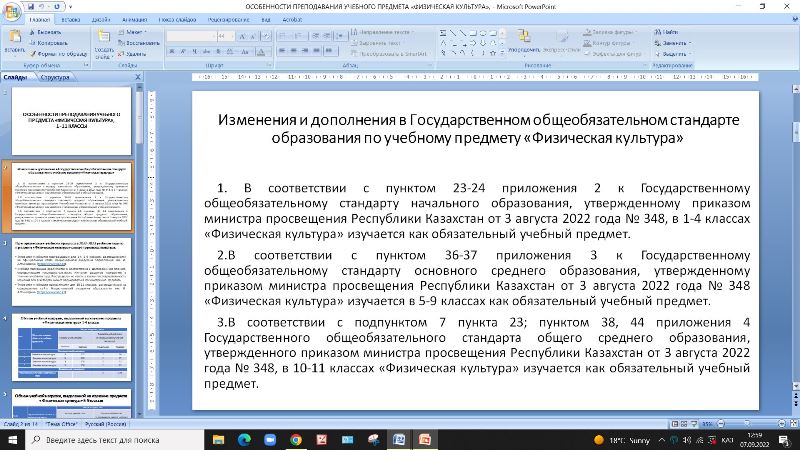
Task: Open Shape Effects dropdown
Action: pos(613,54)
